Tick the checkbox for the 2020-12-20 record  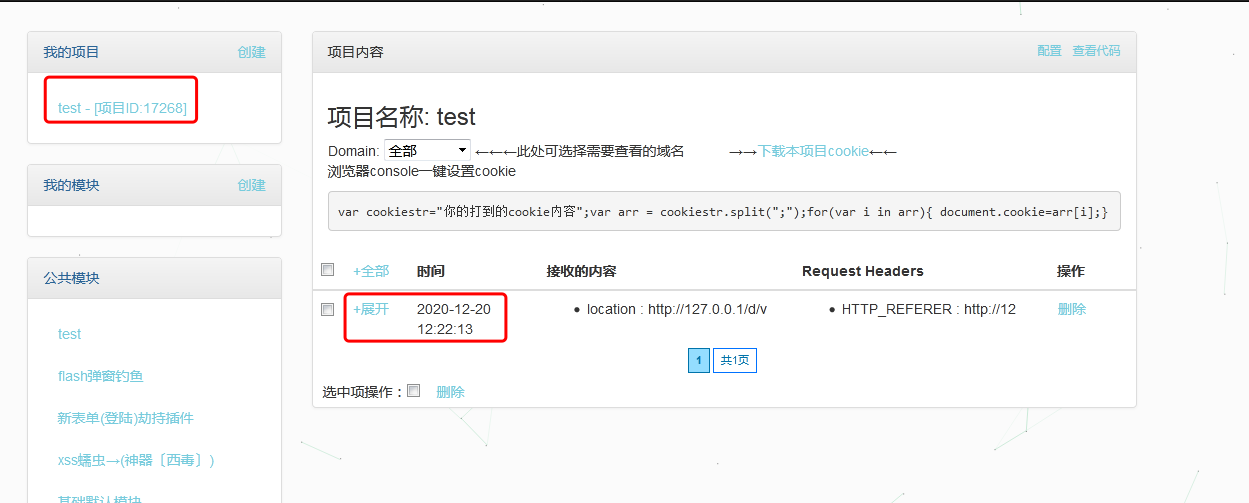tap(327, 310)
